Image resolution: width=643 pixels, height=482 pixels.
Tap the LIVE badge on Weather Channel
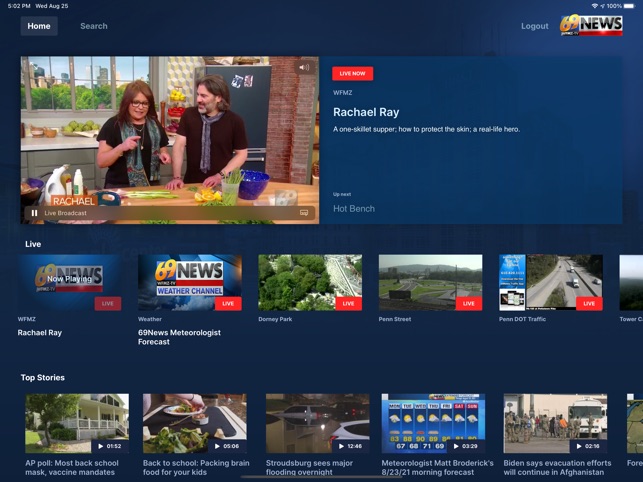[228, 304]
